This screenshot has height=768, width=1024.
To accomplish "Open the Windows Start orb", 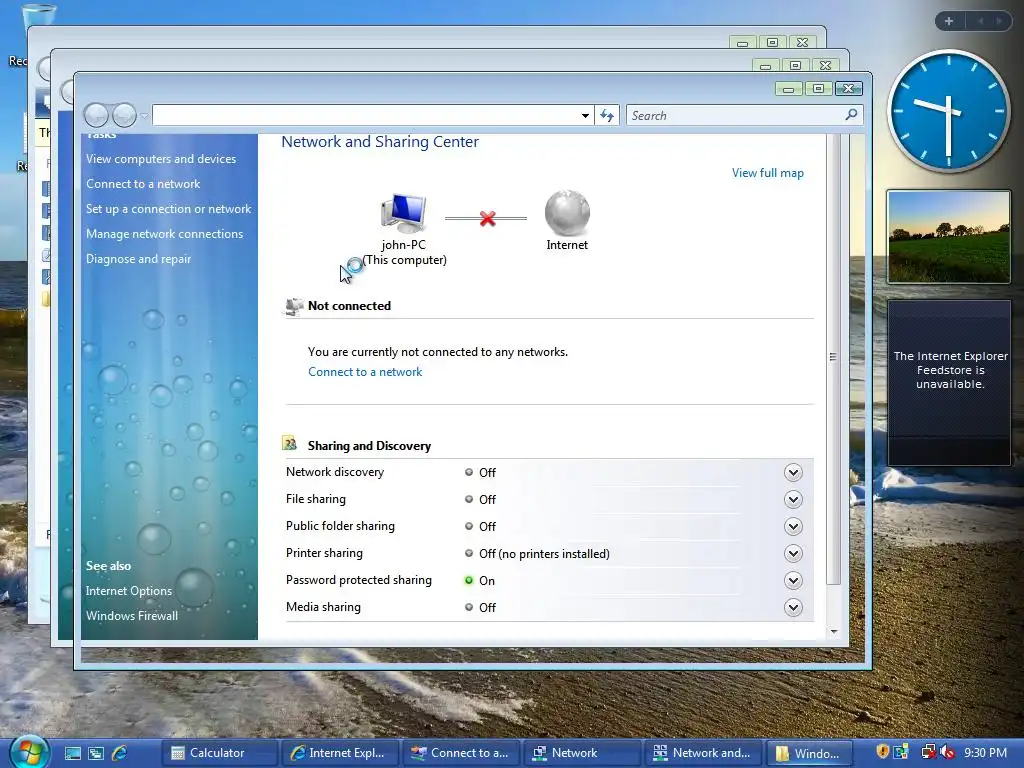I will click(29, 752).
